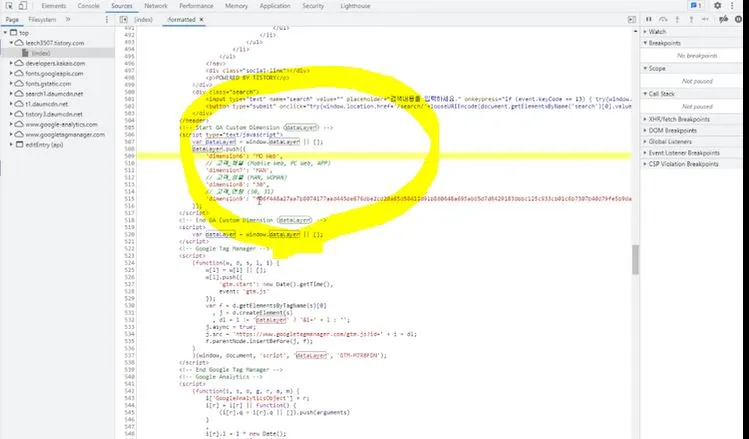Select the (index) file in tree
The image size is (749, 439).
tap(41, 53)
